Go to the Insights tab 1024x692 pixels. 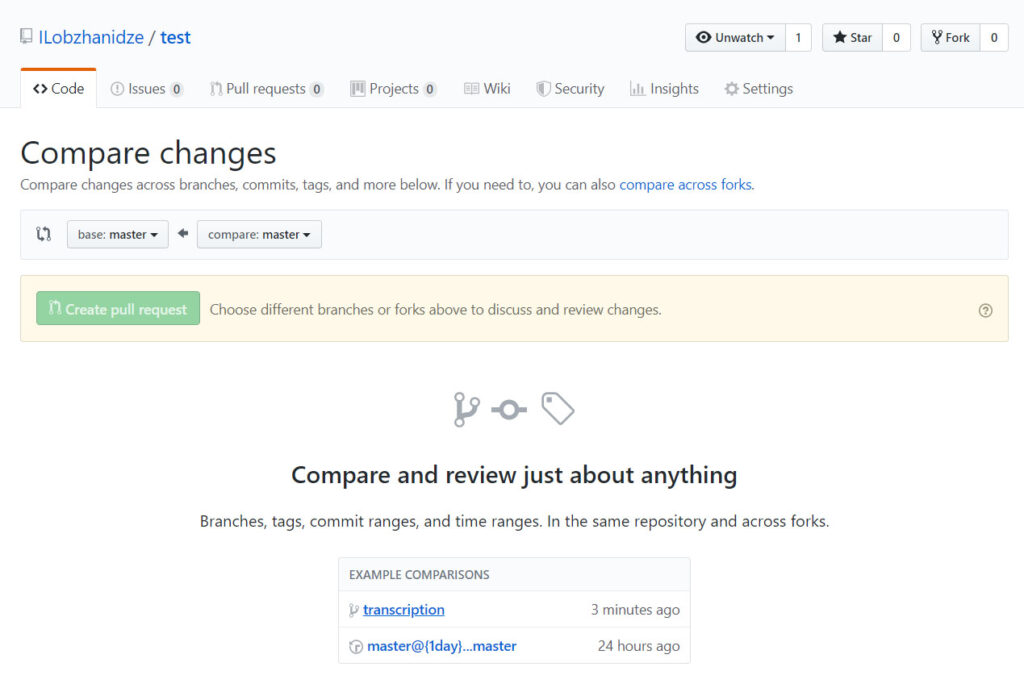pyautogui.click(x=664, y=89)
